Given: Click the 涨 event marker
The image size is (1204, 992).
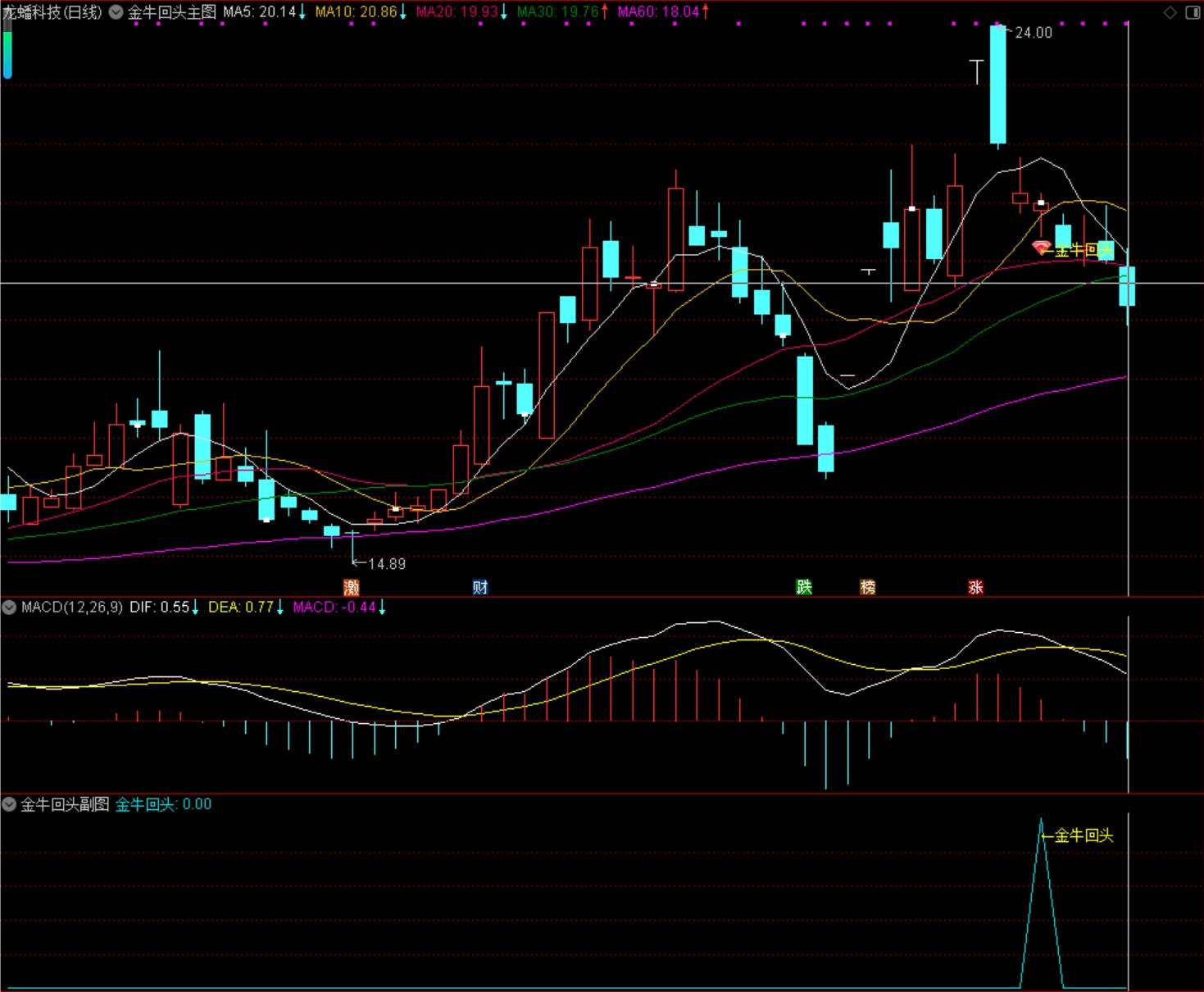Looking at the screenshot, I should pos(975,587).
